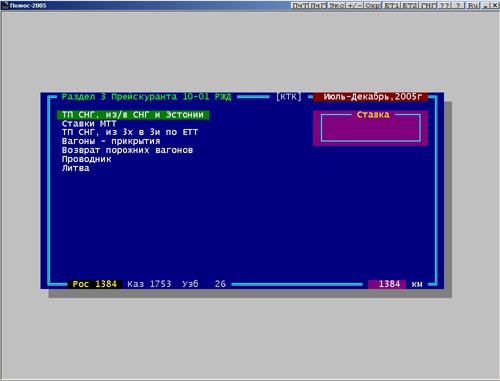
Task: Choose 'ТП СНГ, из 3х в 3и по ЕТТ'
Action: coord(130,132)
